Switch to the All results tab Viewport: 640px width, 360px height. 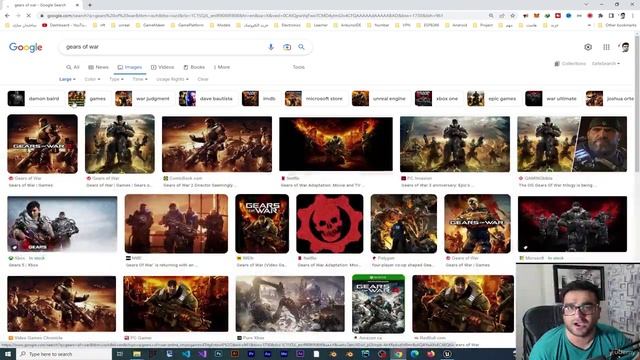point(73,67)
